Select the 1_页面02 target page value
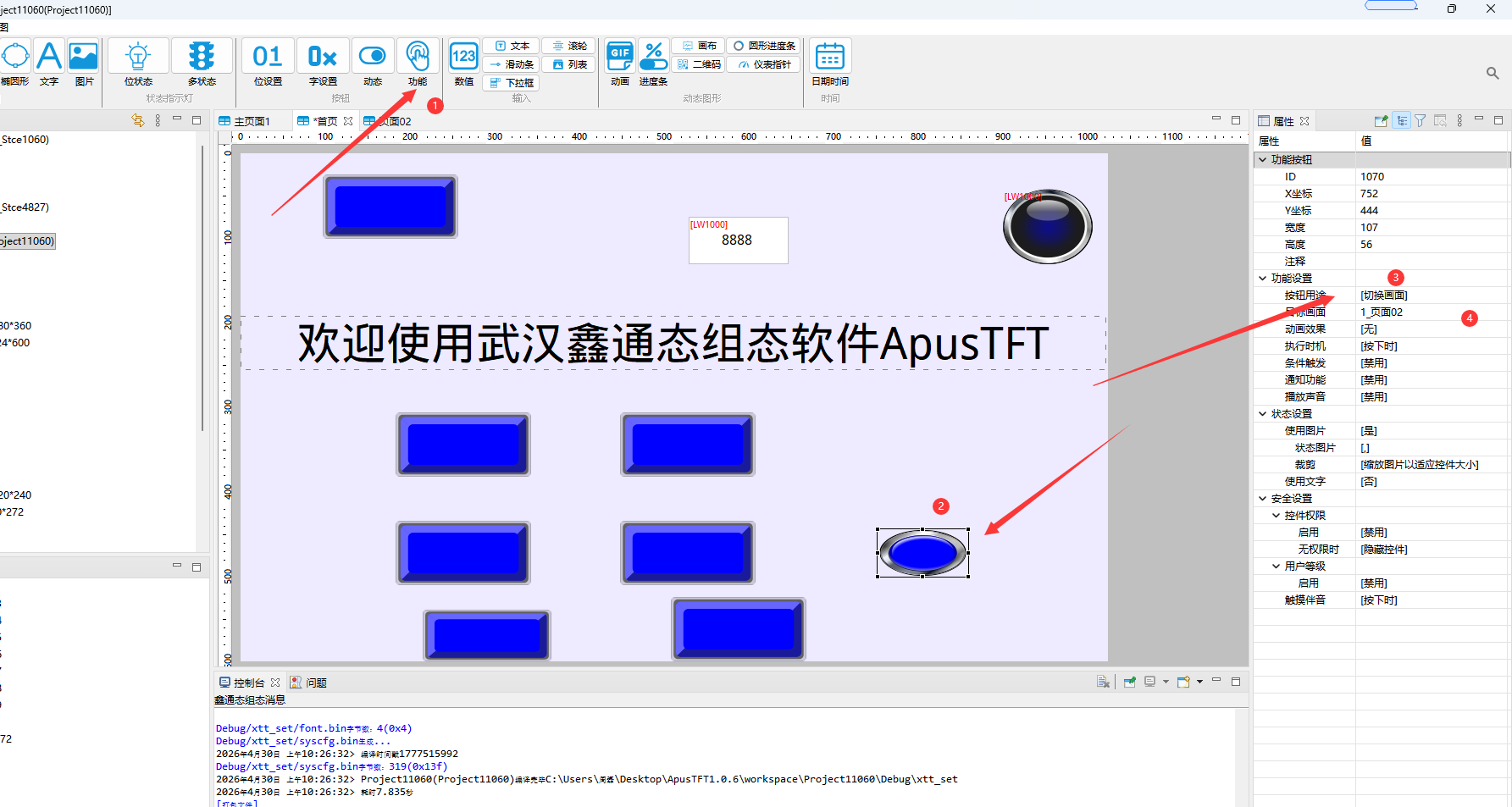Image resolution: width=1512 pixels, height=807 pixels. [x=1433, y=312]
